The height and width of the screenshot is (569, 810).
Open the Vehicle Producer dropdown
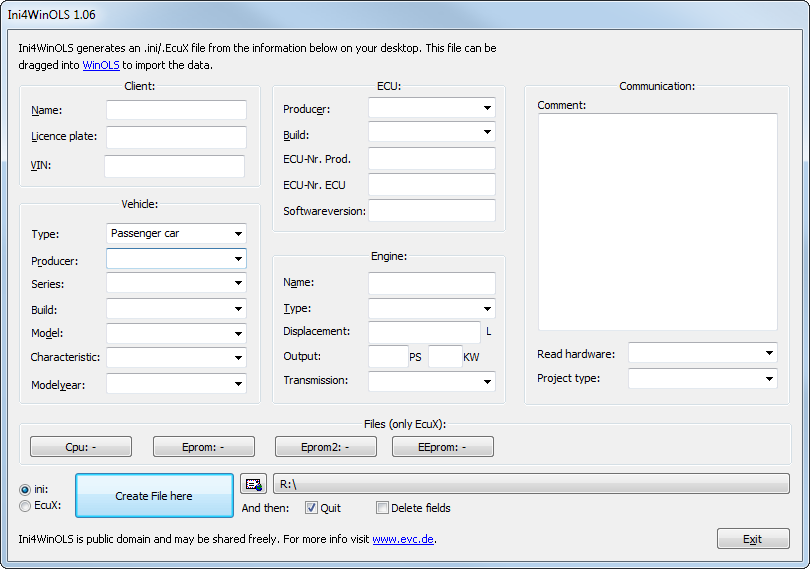[x=176, y=259]
